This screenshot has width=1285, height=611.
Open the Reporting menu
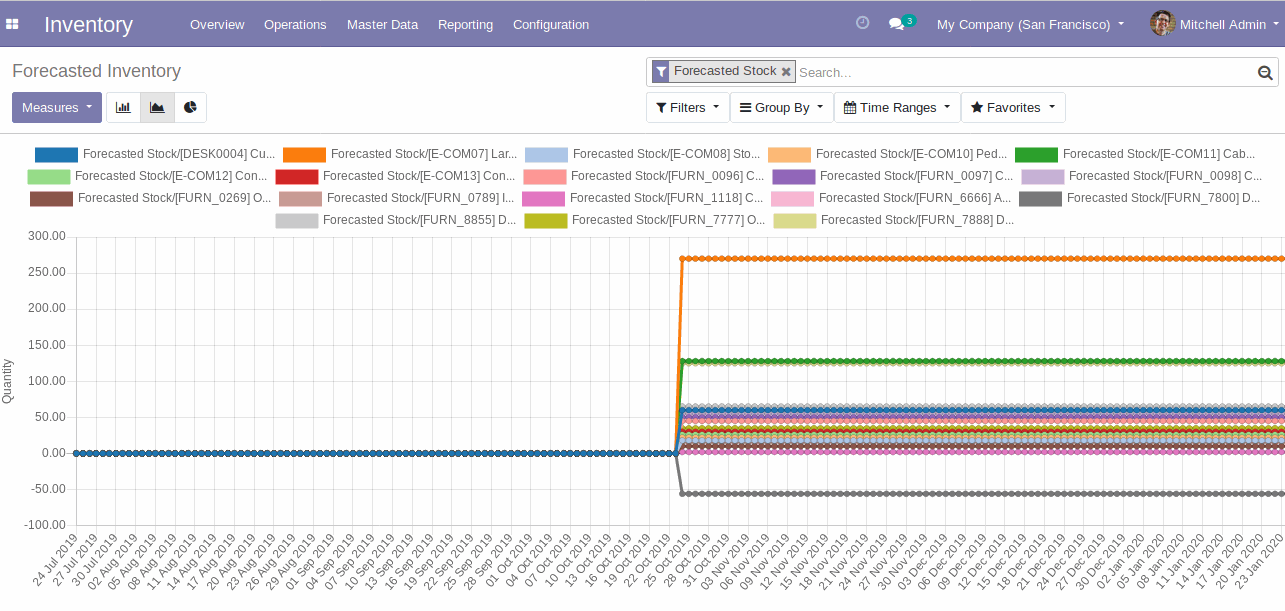tap(465, 24)
